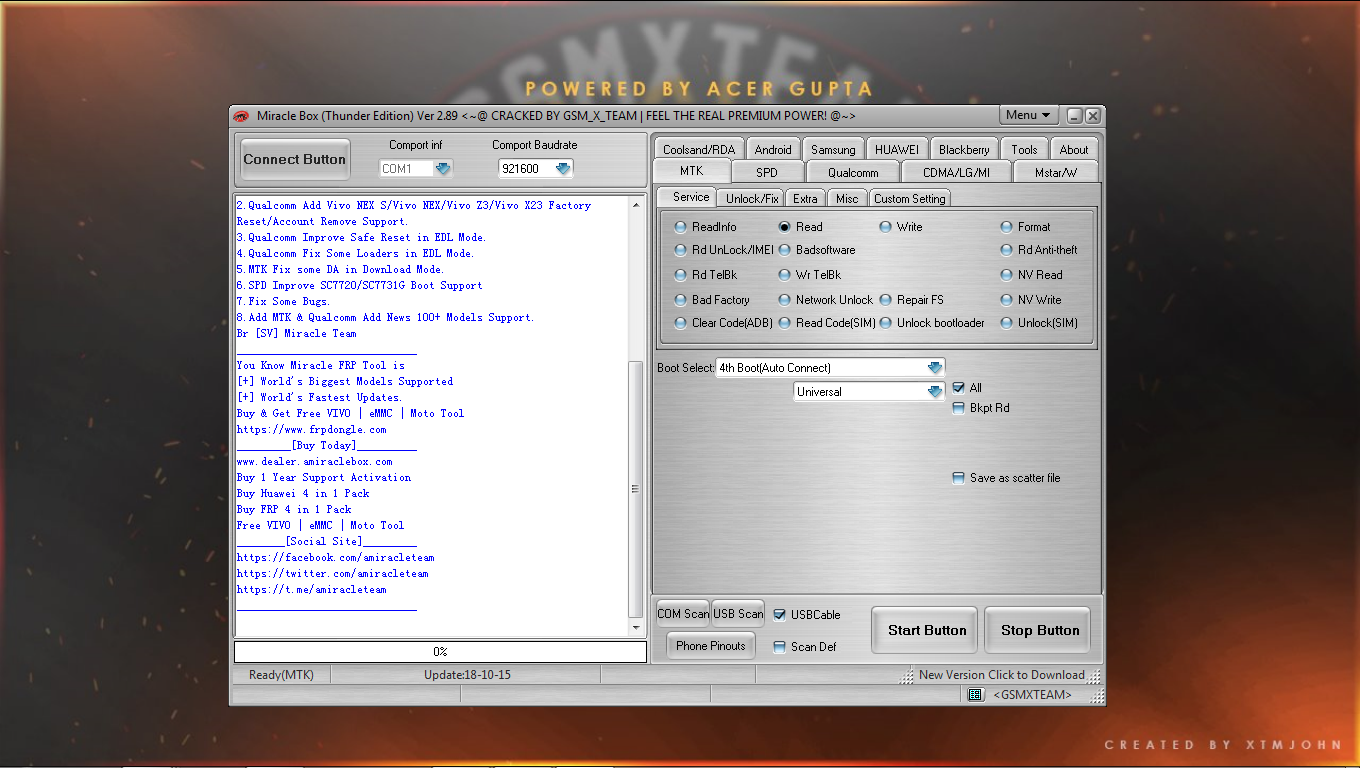
Task: Switch to the Tools tab
Action: pyautogui.click(x=1024, y=149)
